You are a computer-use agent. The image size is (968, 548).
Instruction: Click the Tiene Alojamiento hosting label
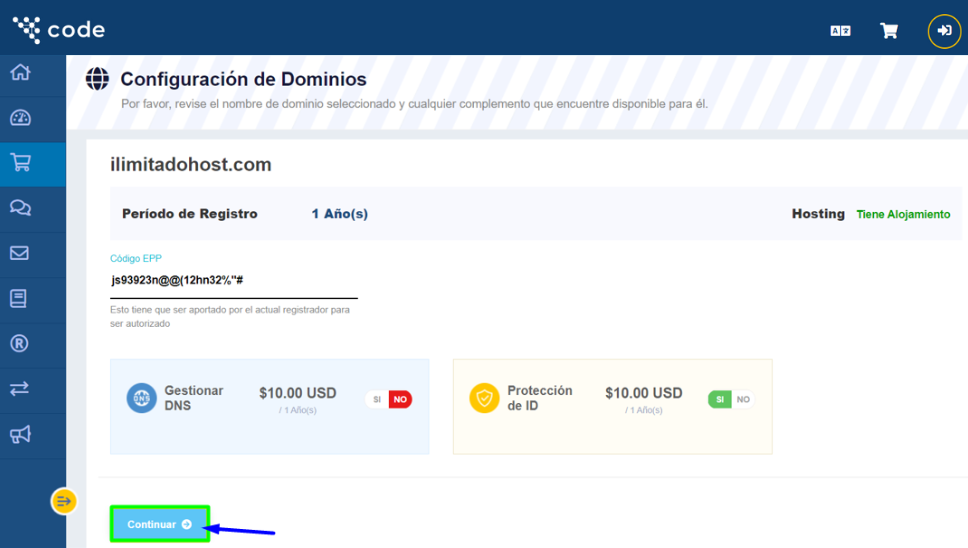pyautogui.click(x=903, y=215)
